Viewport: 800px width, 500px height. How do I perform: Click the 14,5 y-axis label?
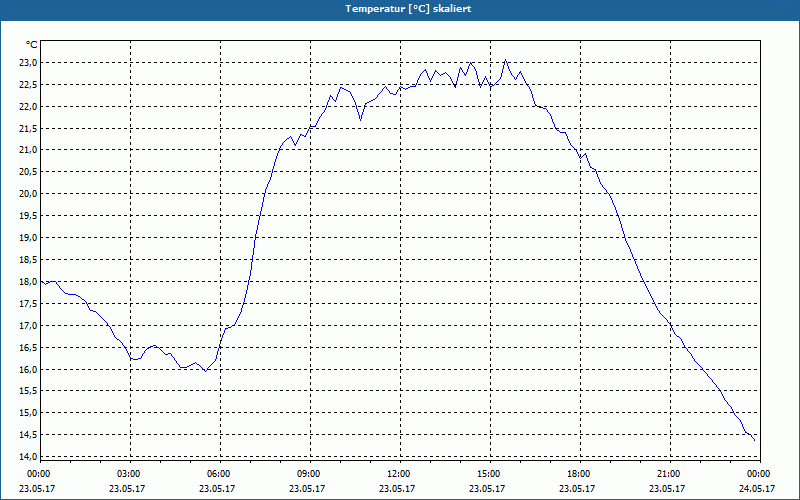(x=29, y=435)
